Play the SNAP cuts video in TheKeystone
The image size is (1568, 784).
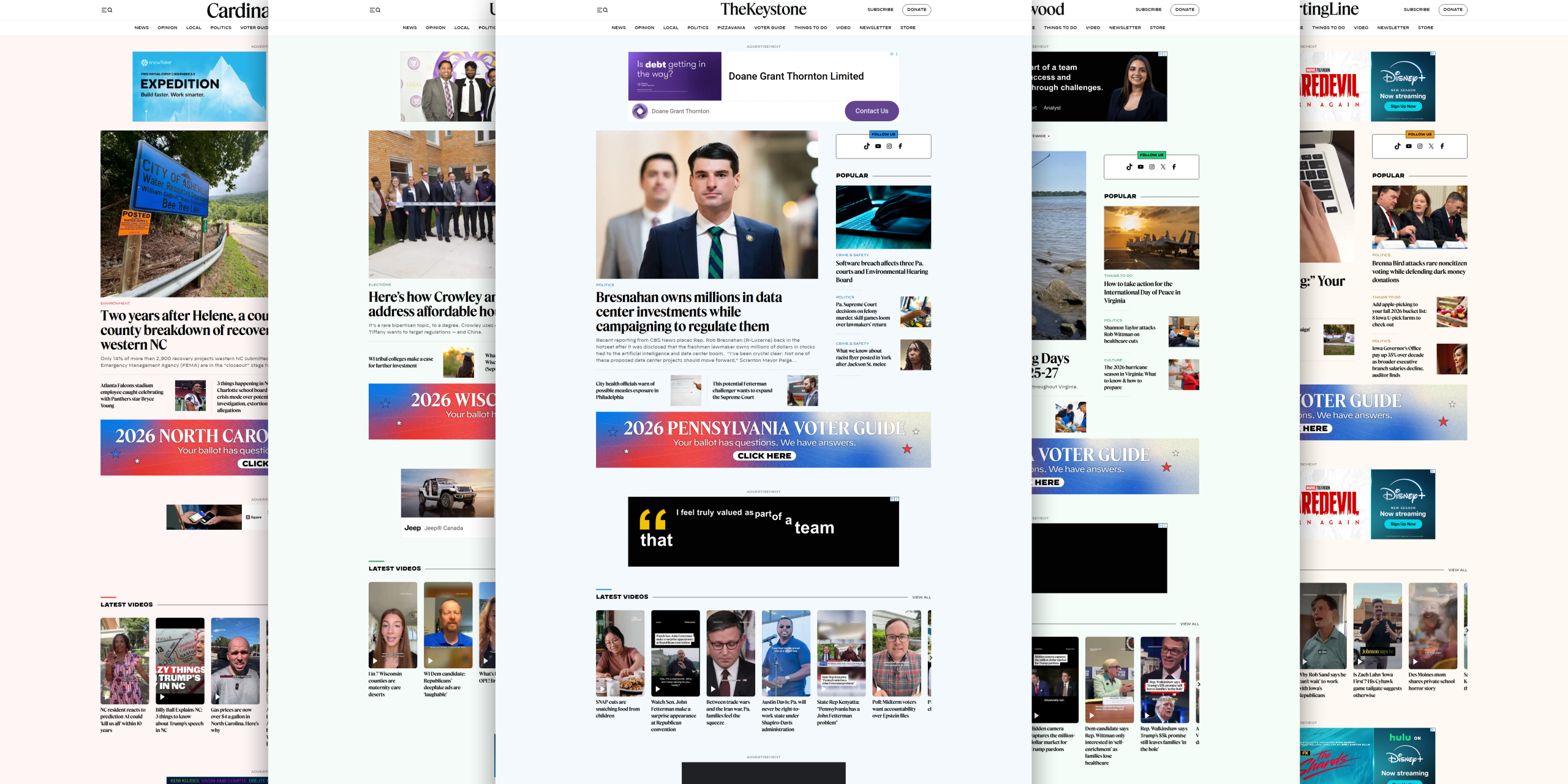pyautogui.click(x=620, y=653)
